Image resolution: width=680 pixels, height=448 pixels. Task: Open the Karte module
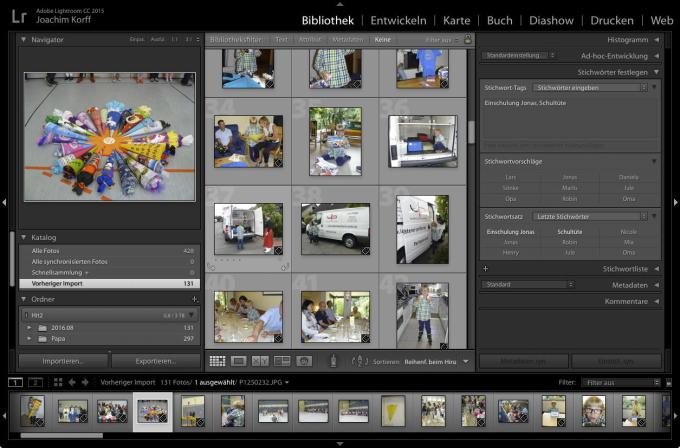(456, 20)
